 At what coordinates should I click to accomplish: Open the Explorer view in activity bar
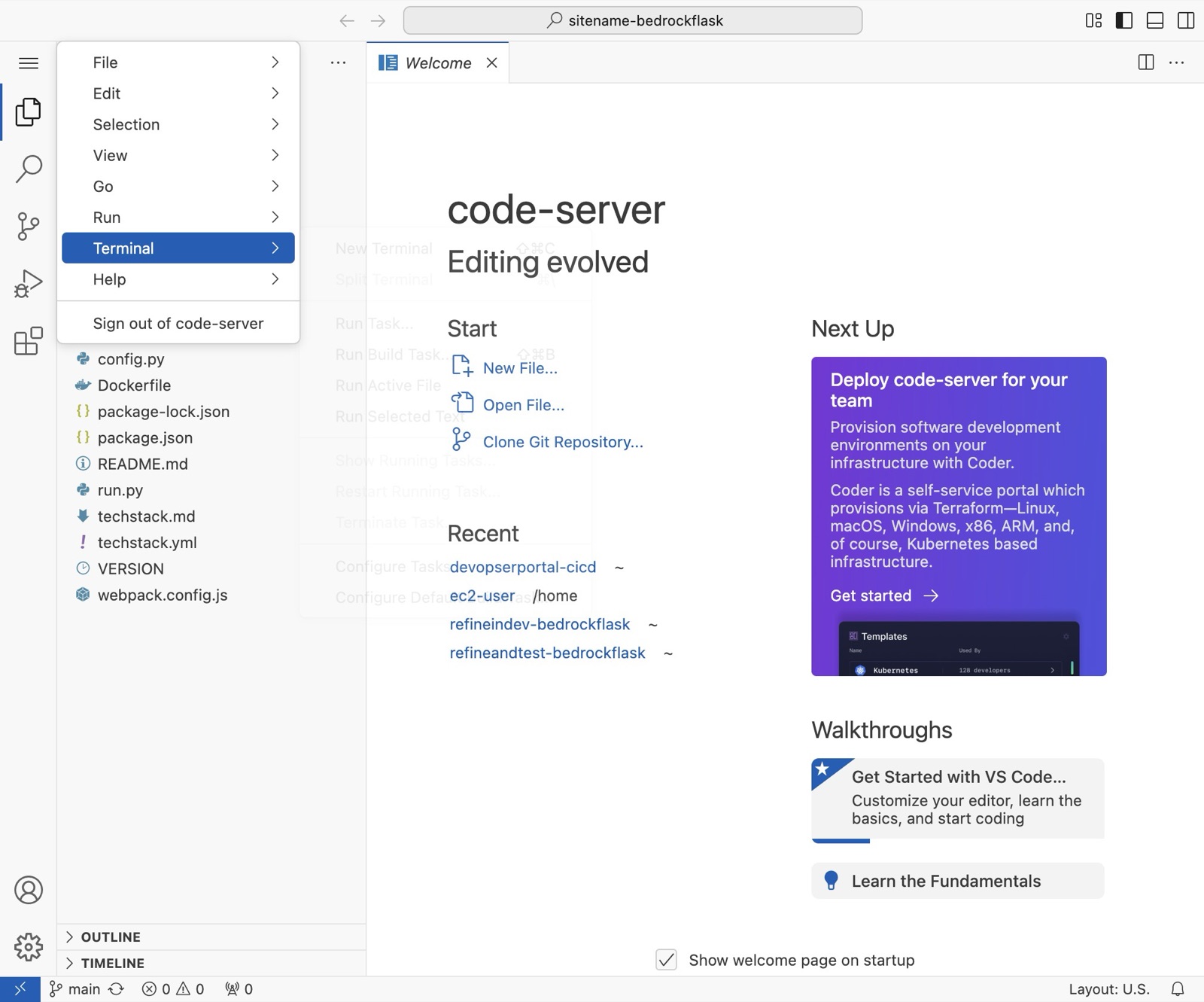coord(29,112)
